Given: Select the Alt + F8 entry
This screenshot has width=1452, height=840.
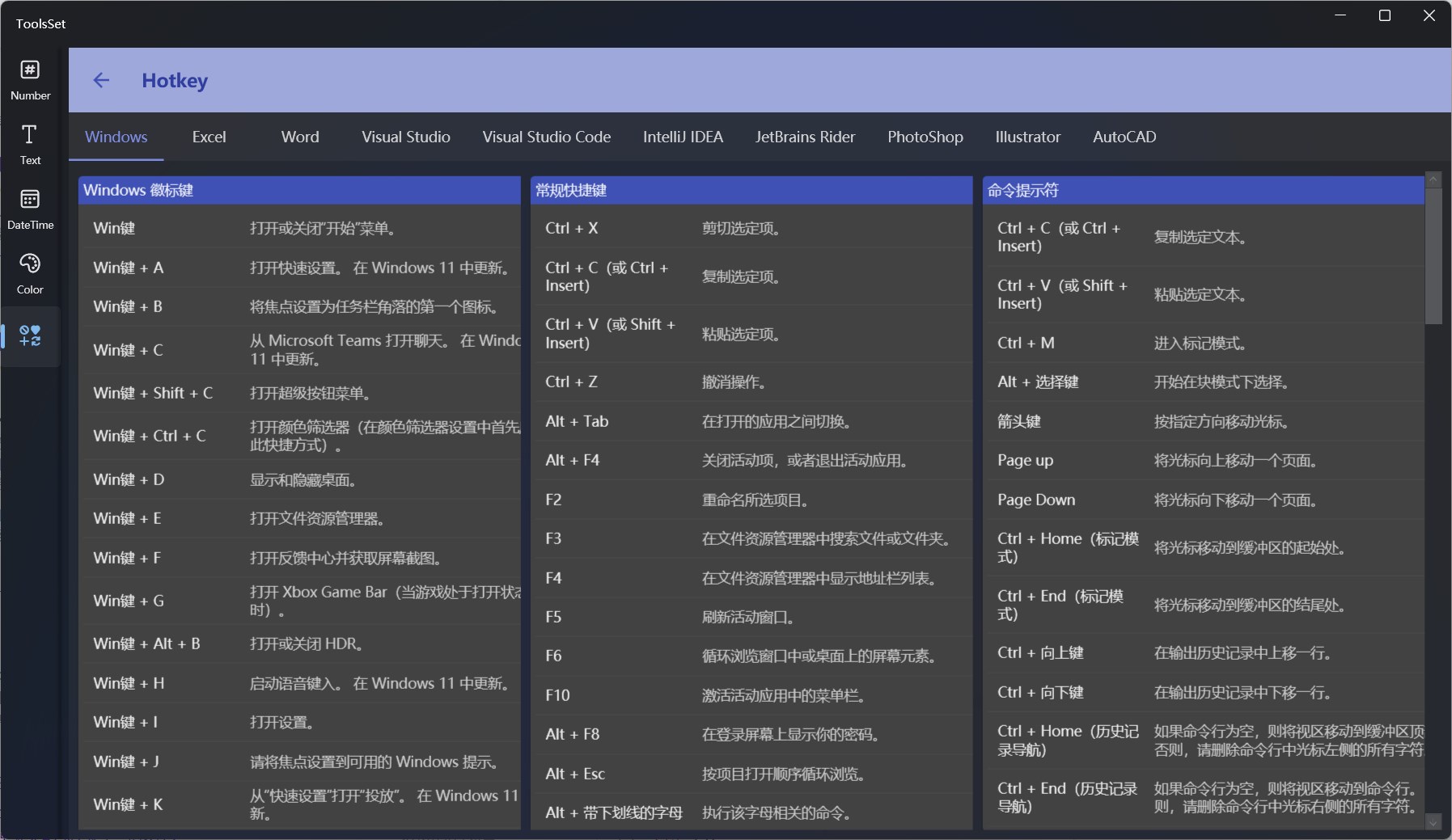Looking at the screenshot, I should [753, 734].
